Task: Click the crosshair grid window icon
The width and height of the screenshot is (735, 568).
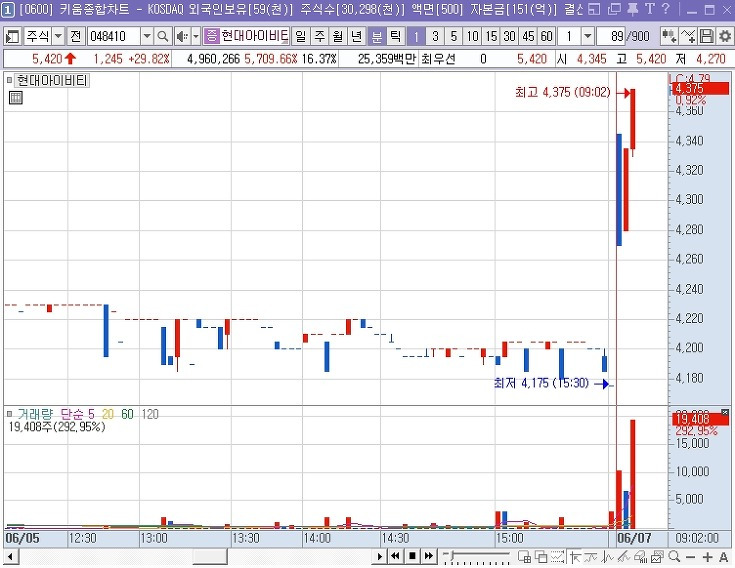Action: click(524, 557)
